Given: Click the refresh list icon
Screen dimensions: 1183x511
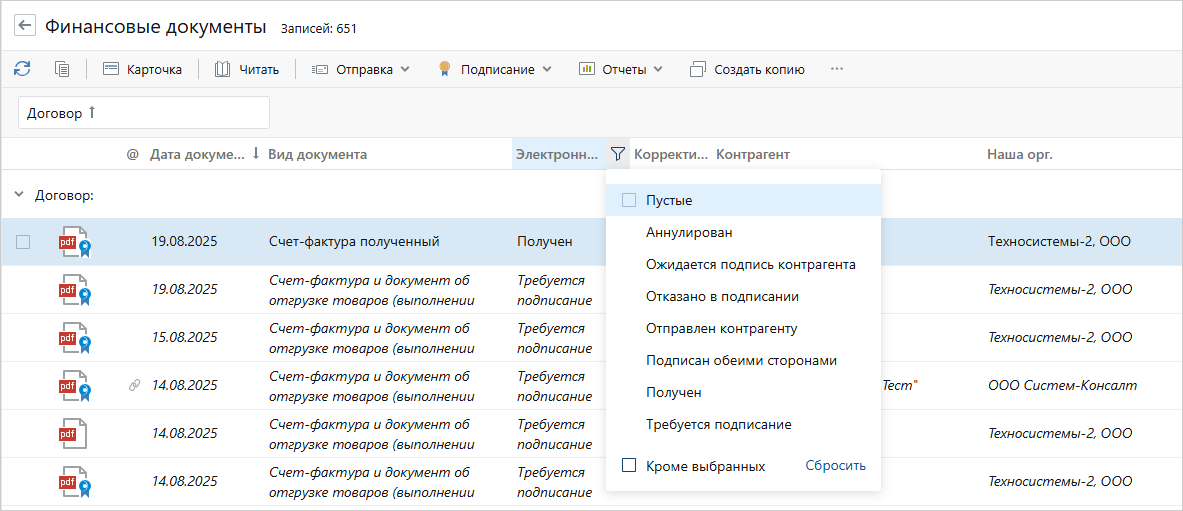Looking at the screenshot, I should click(x=22, y=69).
